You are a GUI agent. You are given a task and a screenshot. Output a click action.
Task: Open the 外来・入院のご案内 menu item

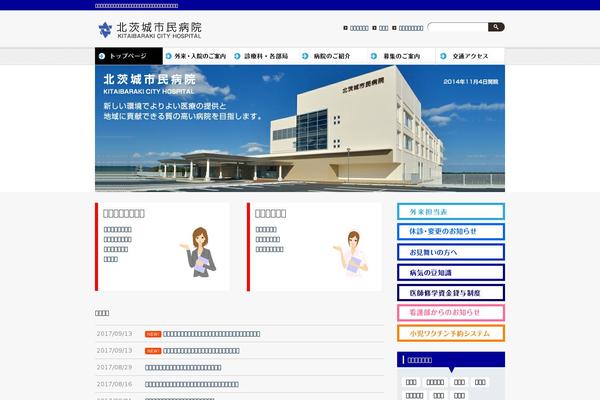coord(197,56)
